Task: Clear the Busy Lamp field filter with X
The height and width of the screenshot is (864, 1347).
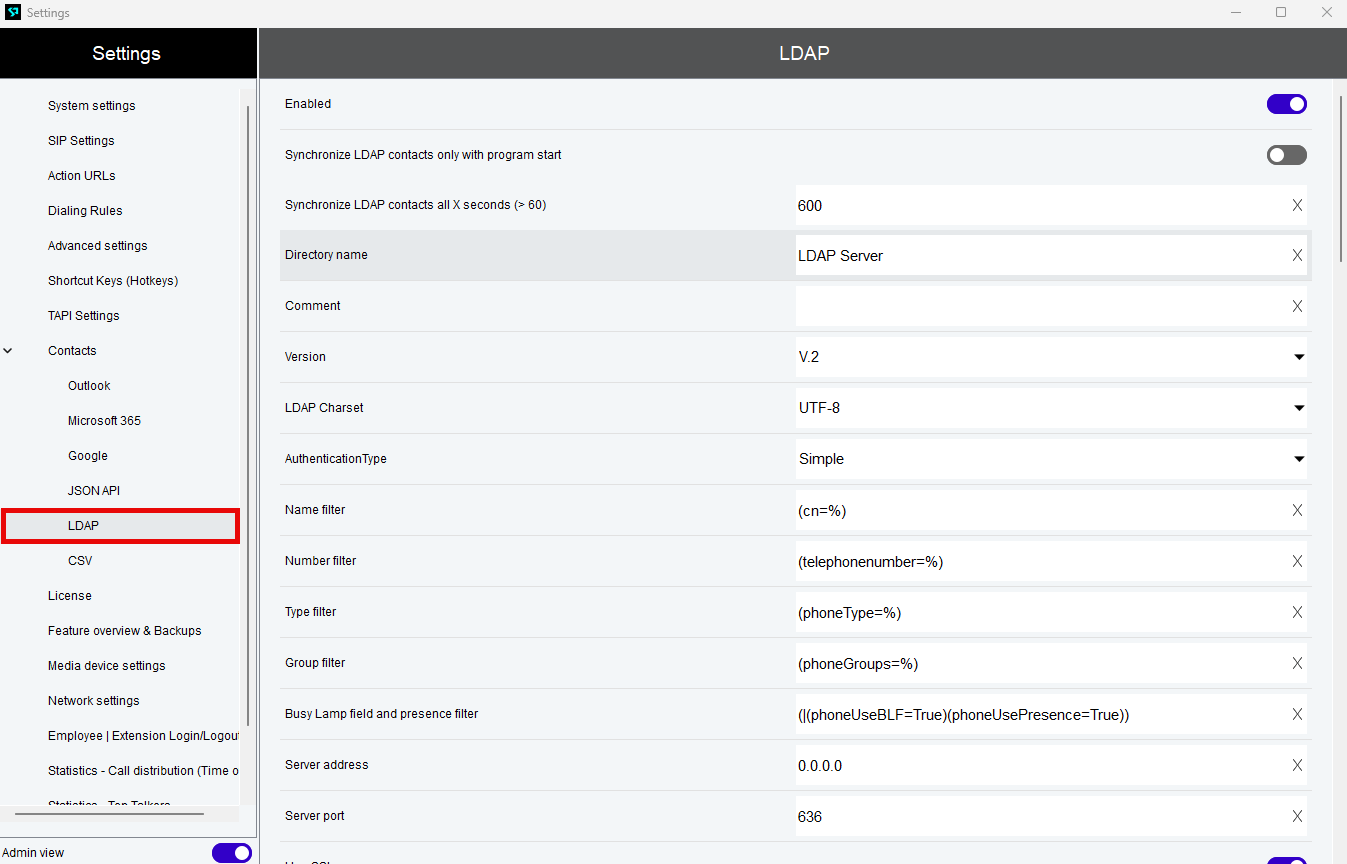Action: pyautogui.click(x=1297, y=714)
